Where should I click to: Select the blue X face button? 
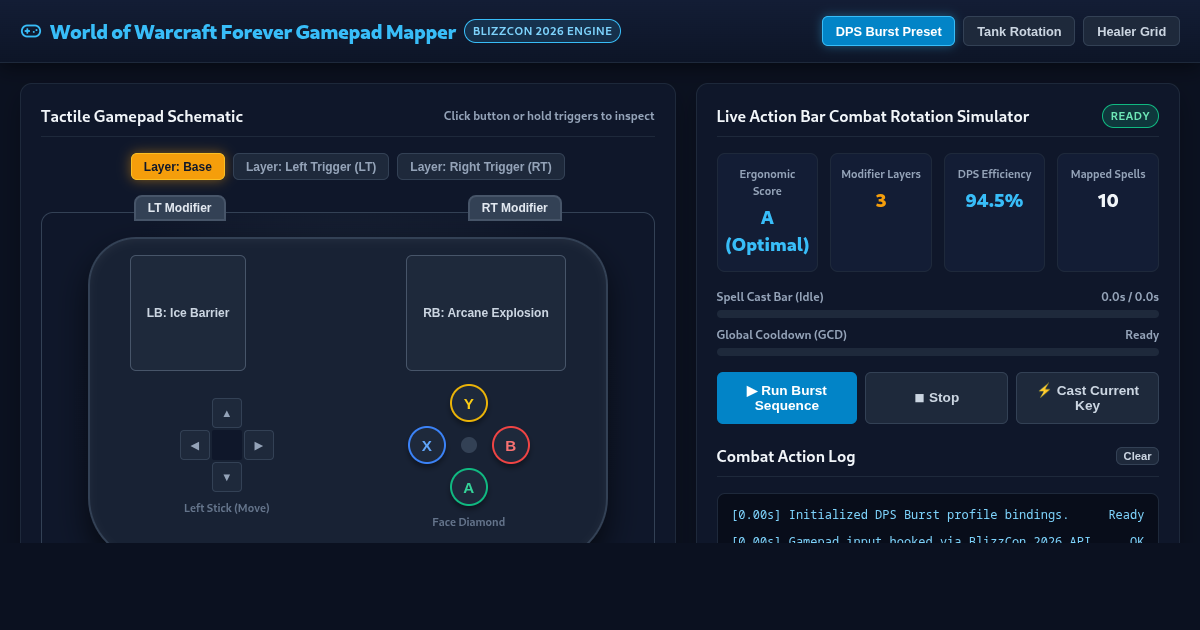pyautogui.click(x=427, y=445)
